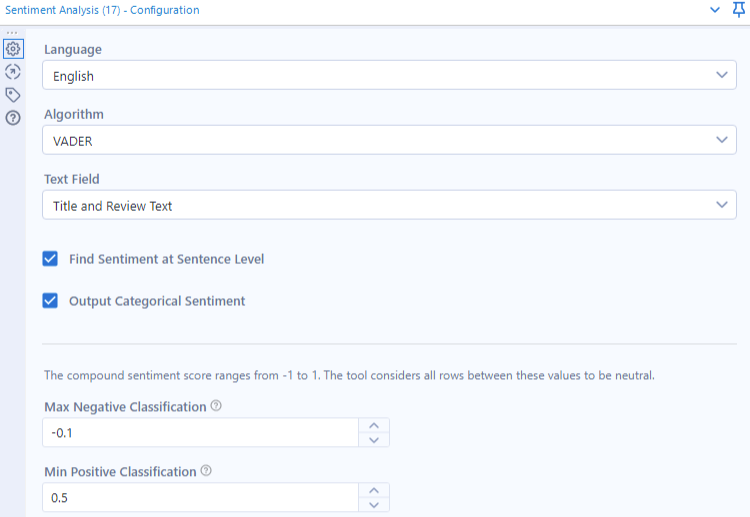
Task: Click the Min Positive Classification input field
Action: point(200,498)
